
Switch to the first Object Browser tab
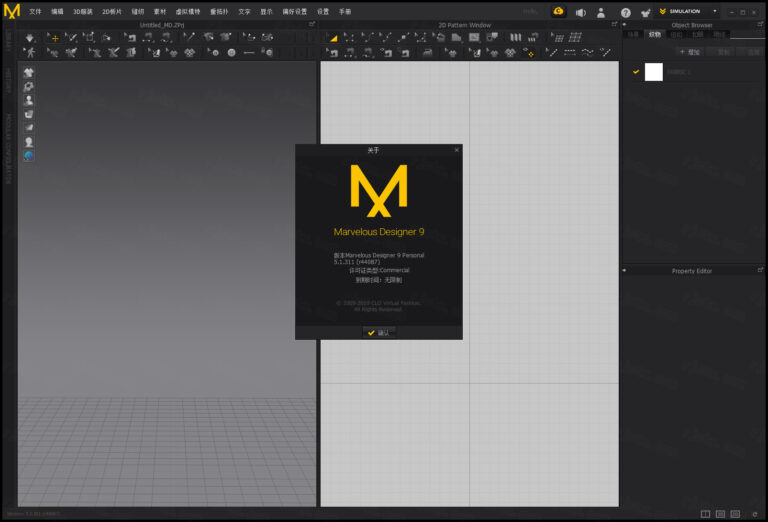pos(633,34)
